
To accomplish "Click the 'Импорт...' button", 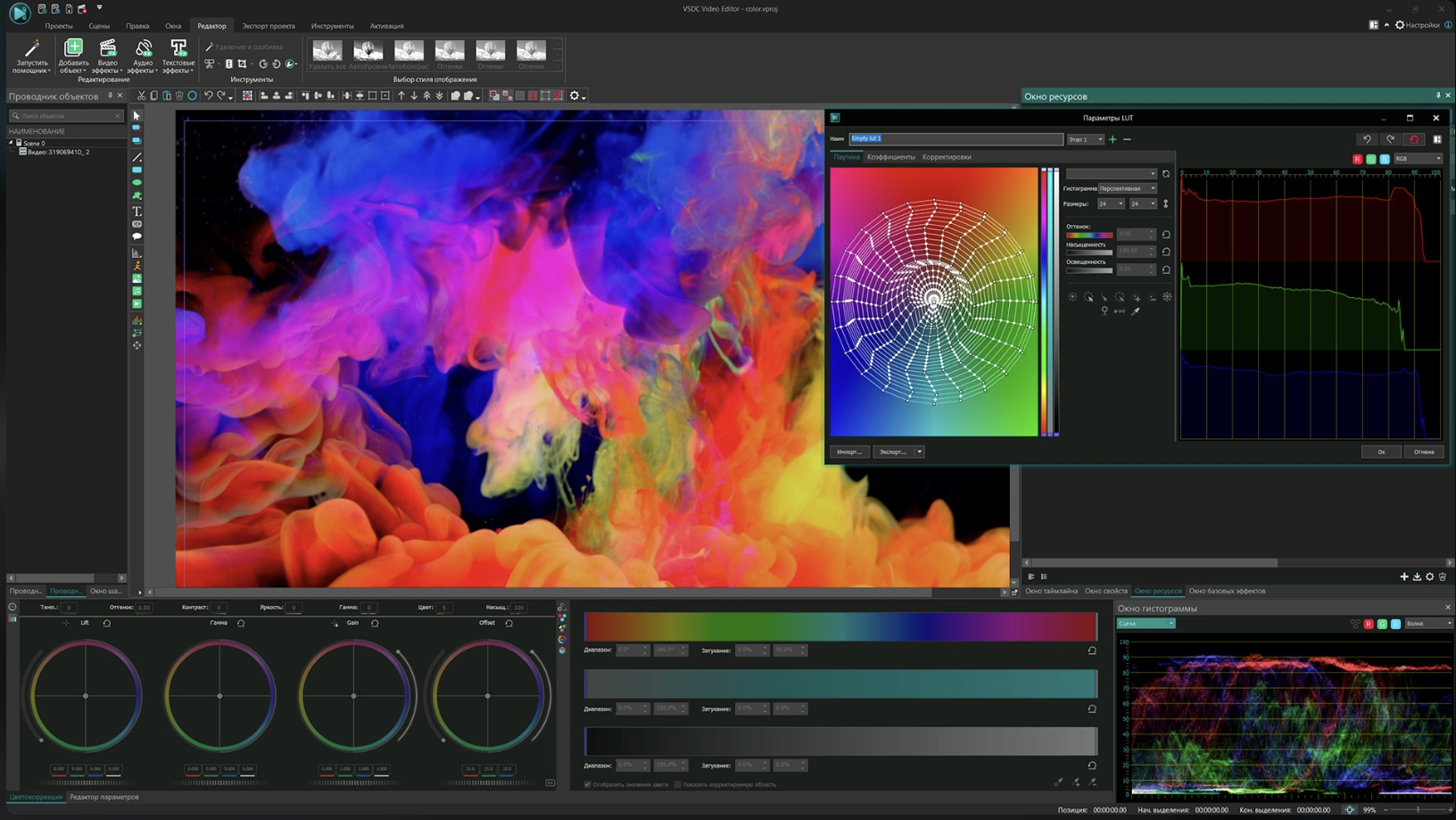I will (x=848, y=451).
